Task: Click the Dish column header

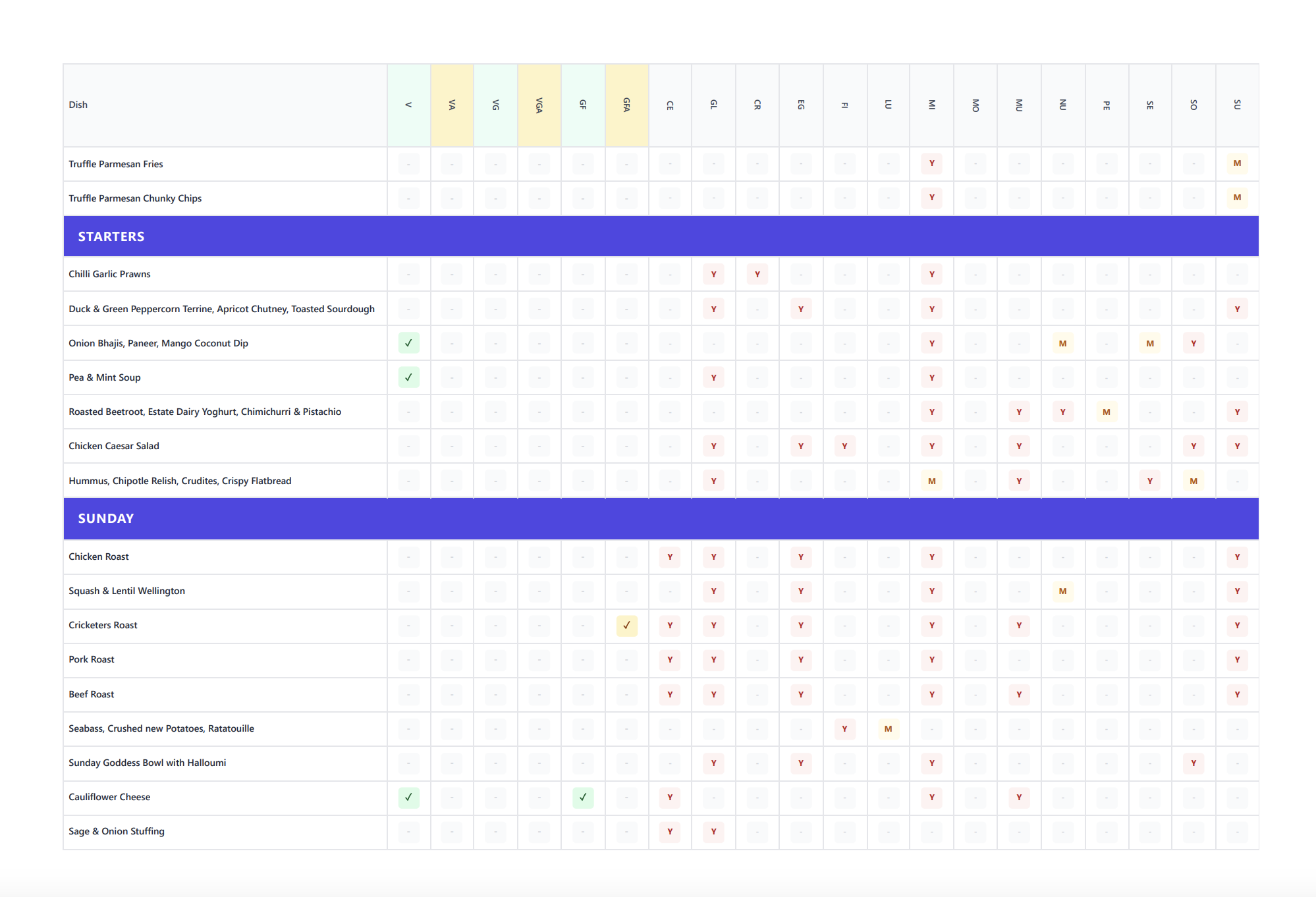Action: coord(78,105)
